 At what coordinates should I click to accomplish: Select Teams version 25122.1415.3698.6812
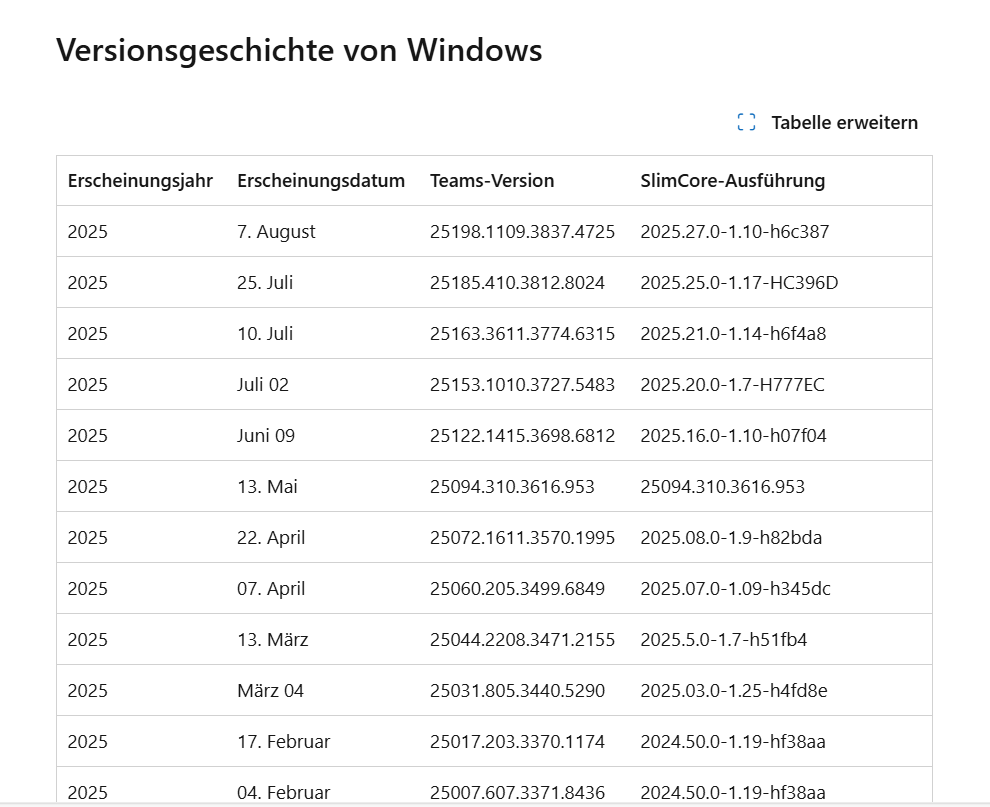pyautogui.click(x=522, y=436)
